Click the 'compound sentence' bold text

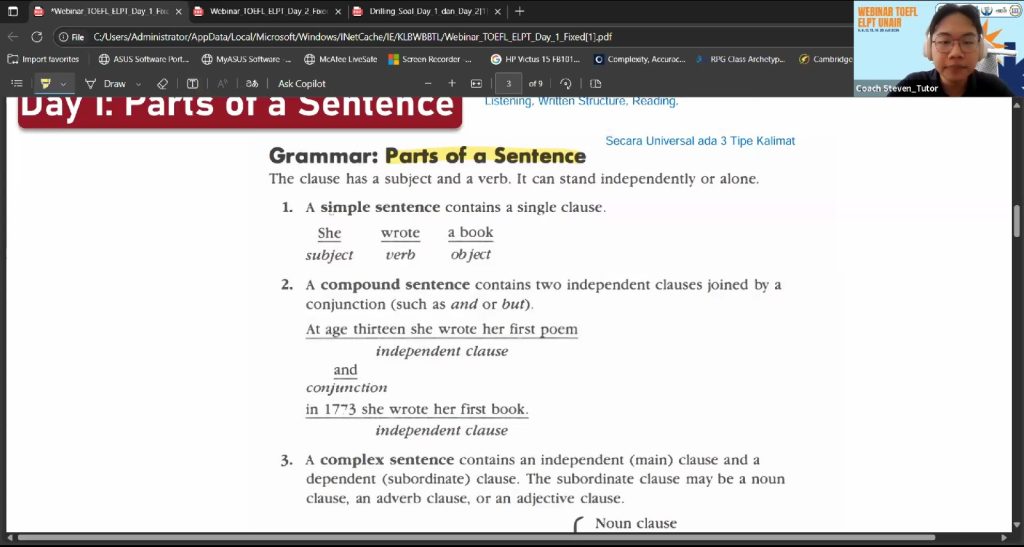click(395, 285)
